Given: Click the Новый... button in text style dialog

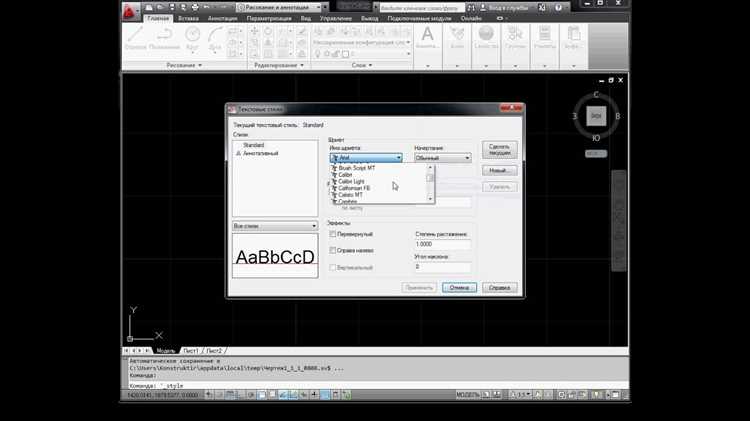Looking at the screenshot, I should click(x=499, y=170).
